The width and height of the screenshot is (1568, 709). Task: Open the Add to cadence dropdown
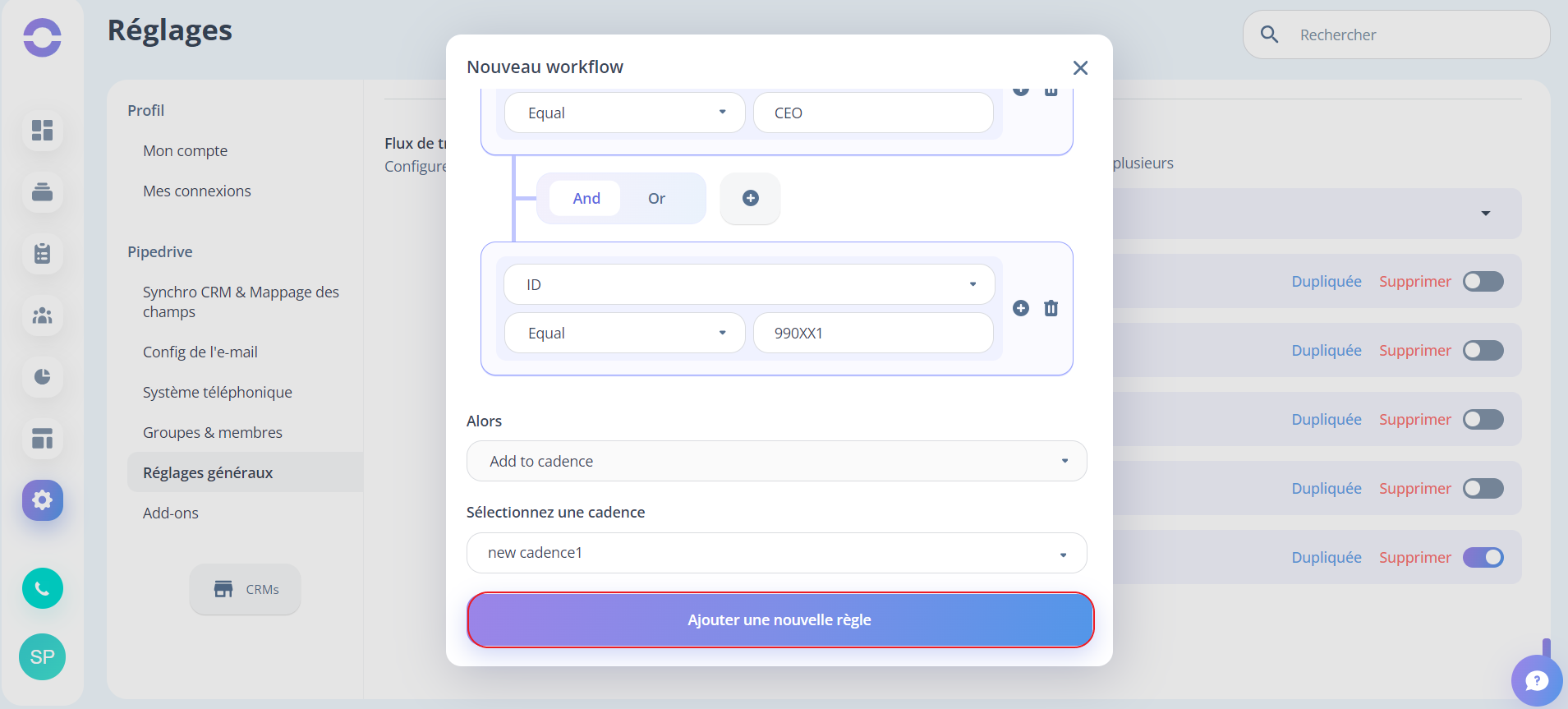pos(776,461)
